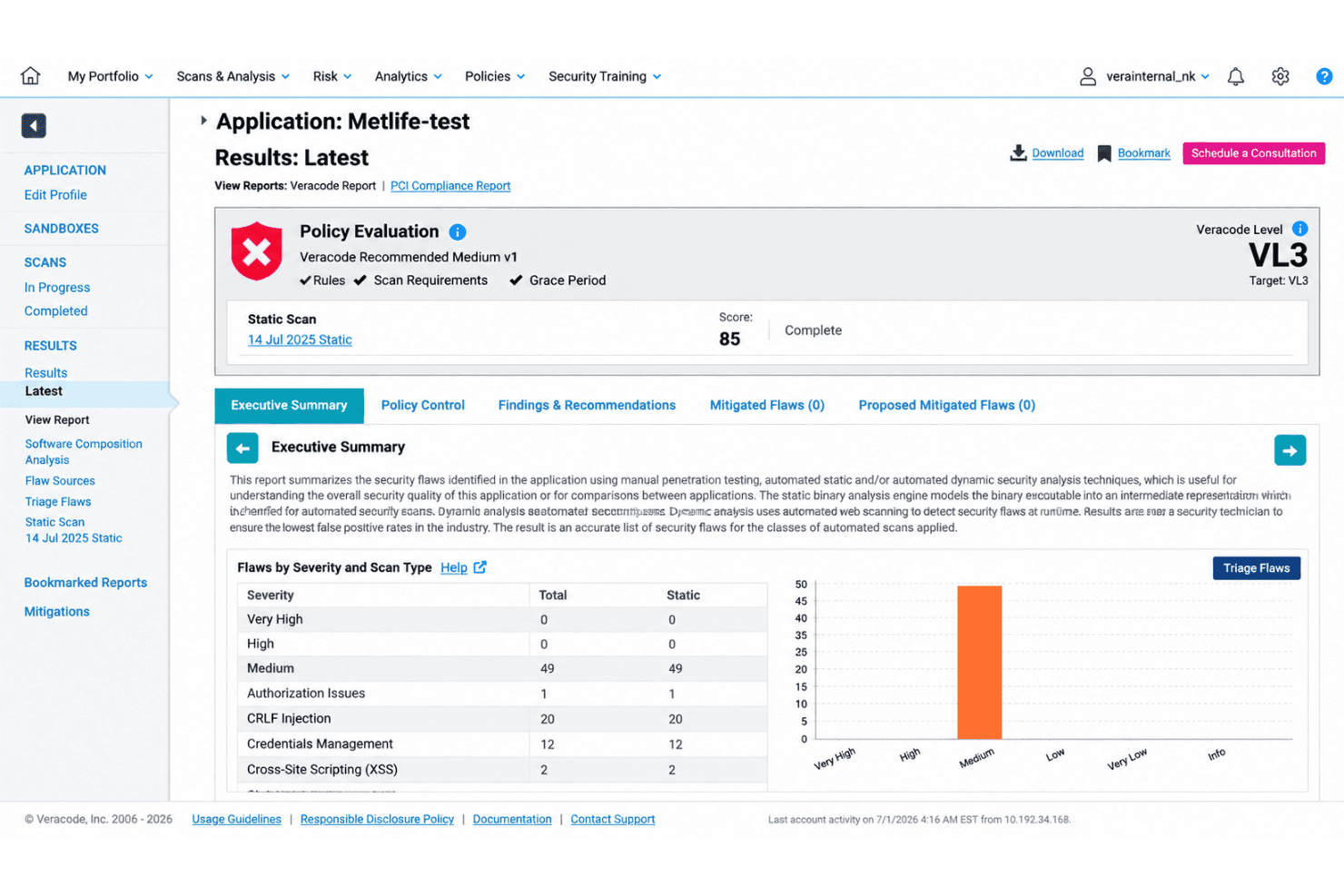
Task: Click the red failed policy shield icon
Action: click(x=257, y=251)
